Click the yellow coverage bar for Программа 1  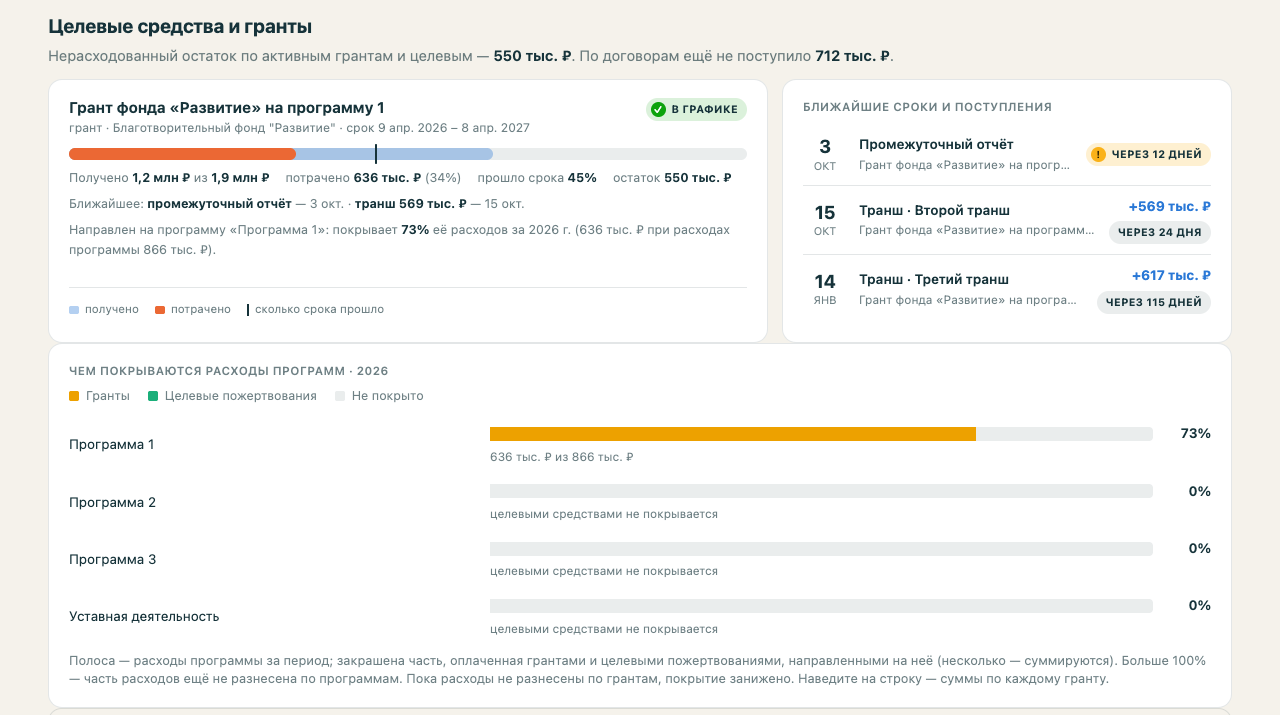pyautogui.click(x=733, y=434)
